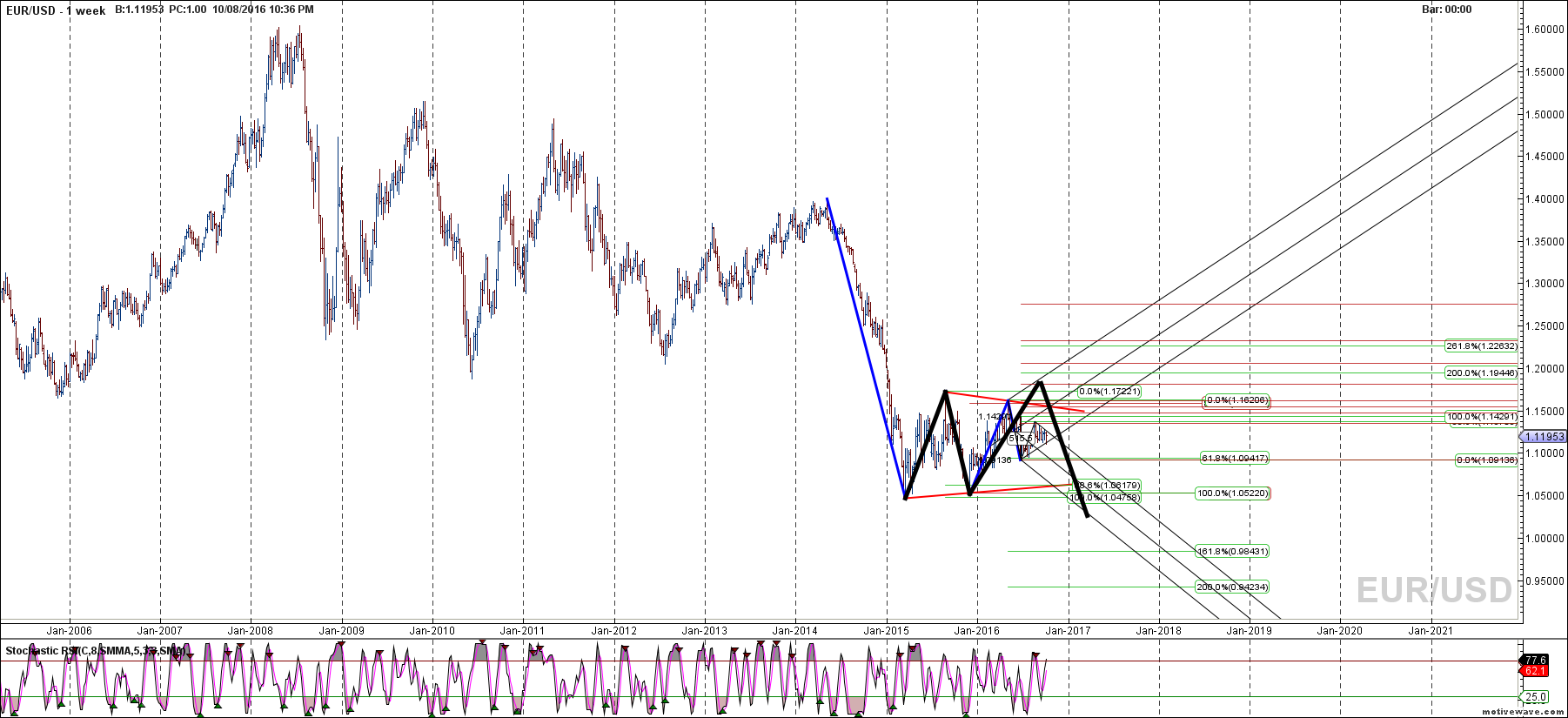Click the Jan-2020 date label

point(1339,631)
